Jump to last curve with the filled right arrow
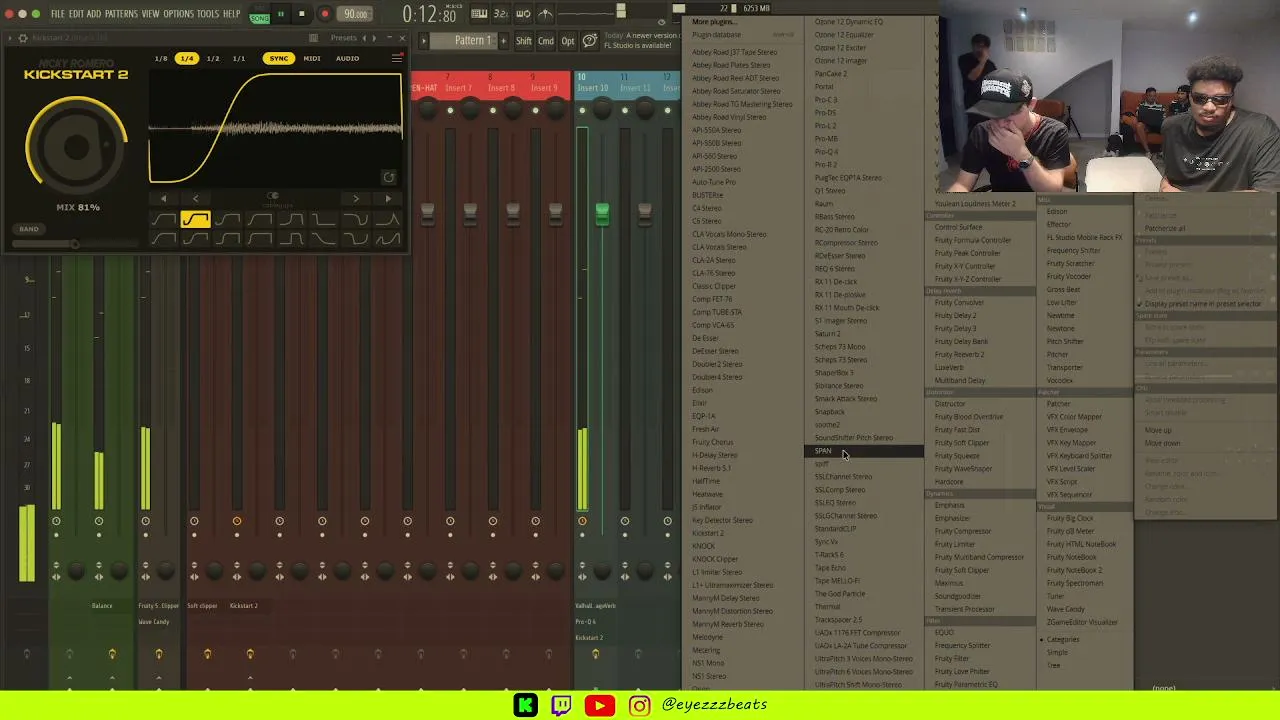Image resolution: width=1280 pixels, height=720 pixels. coord(388,199)
